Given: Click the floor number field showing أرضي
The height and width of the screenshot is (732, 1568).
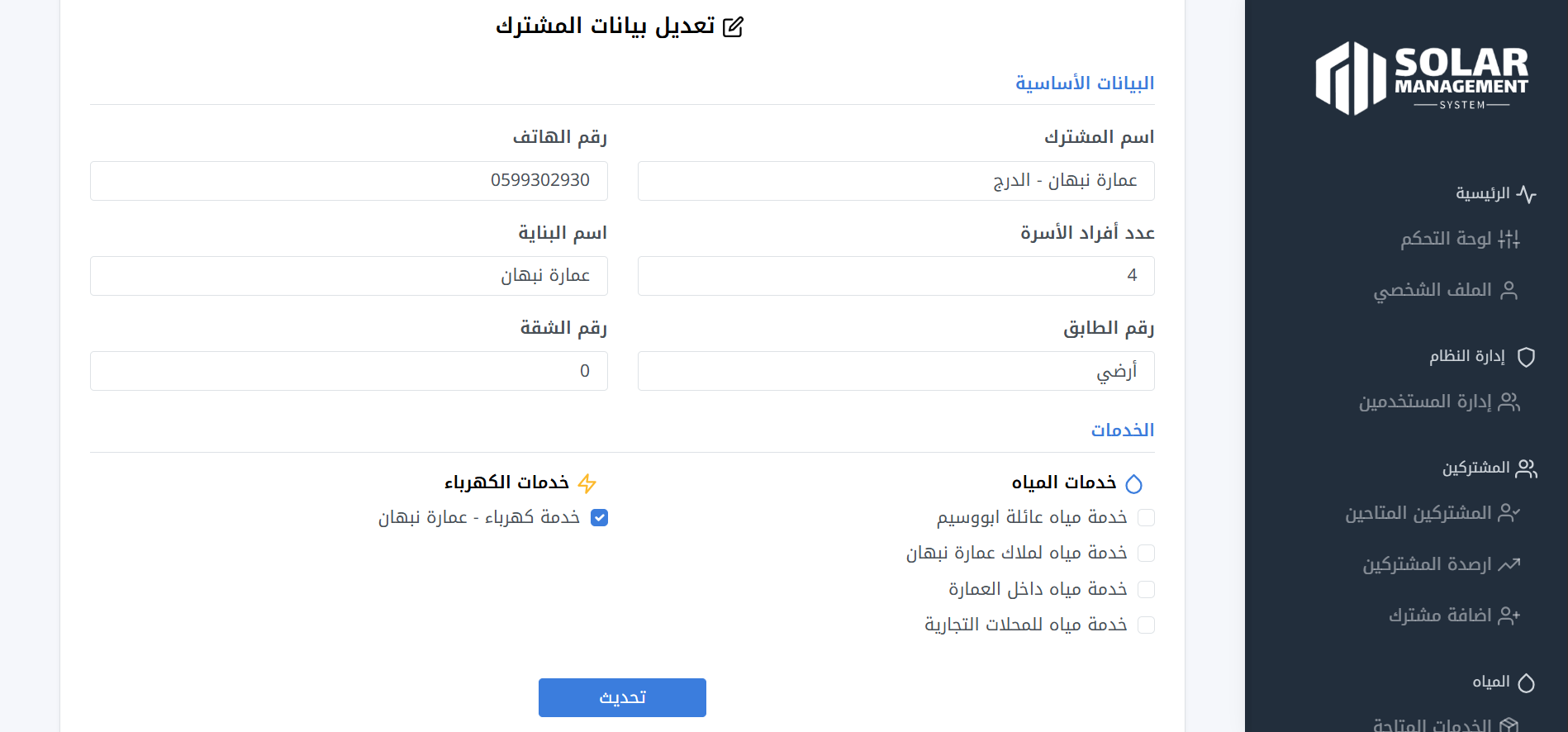Looking at the screenshot, I should pyautogui.click(x=896, y=372).
